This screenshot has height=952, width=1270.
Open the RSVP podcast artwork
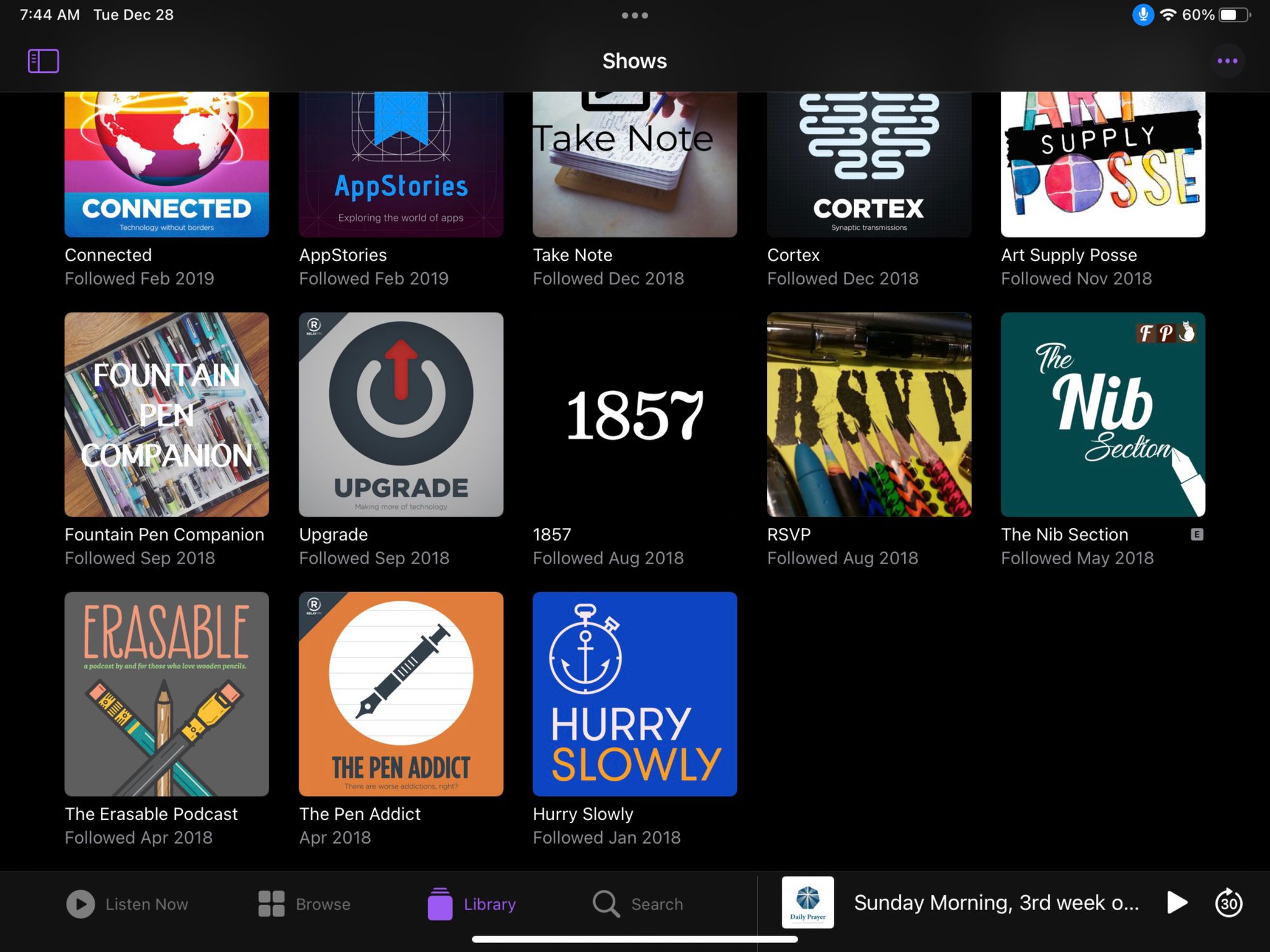869,414
